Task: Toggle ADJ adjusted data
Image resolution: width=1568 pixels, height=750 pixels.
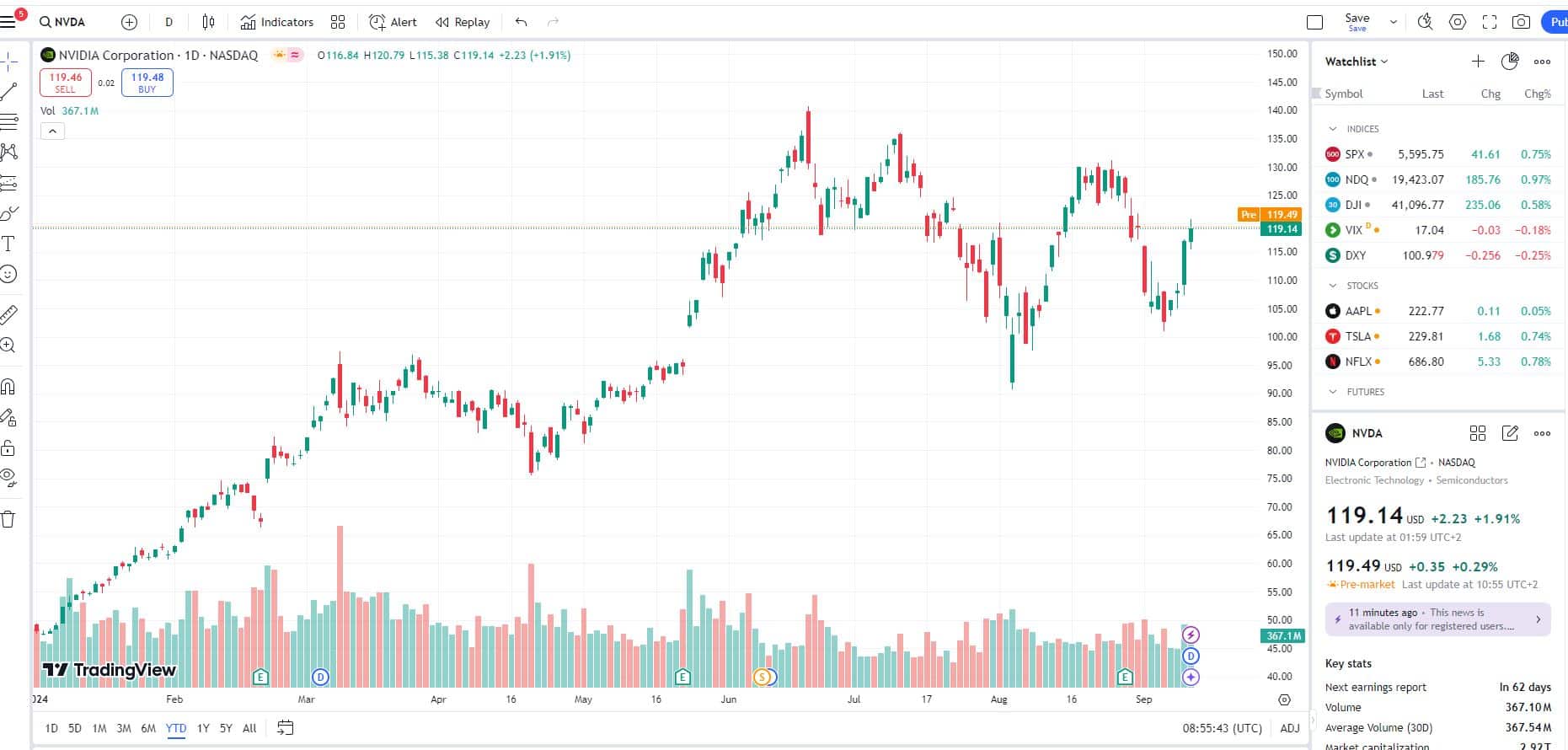Action: point(1290,728)
